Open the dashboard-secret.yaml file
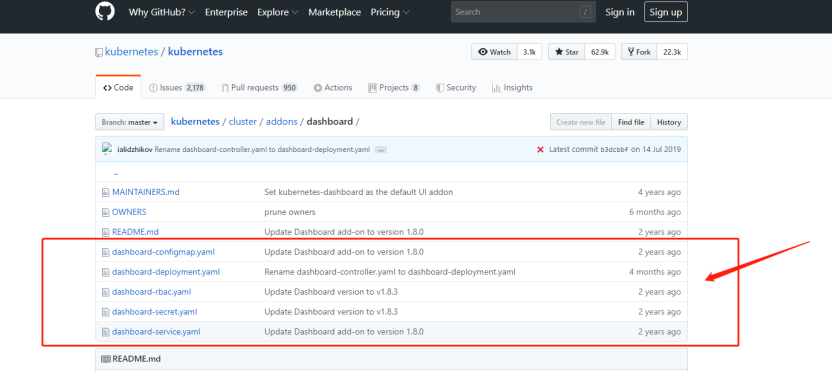The height and width of the screenshot is (372, 832). (x=154, y=312)
